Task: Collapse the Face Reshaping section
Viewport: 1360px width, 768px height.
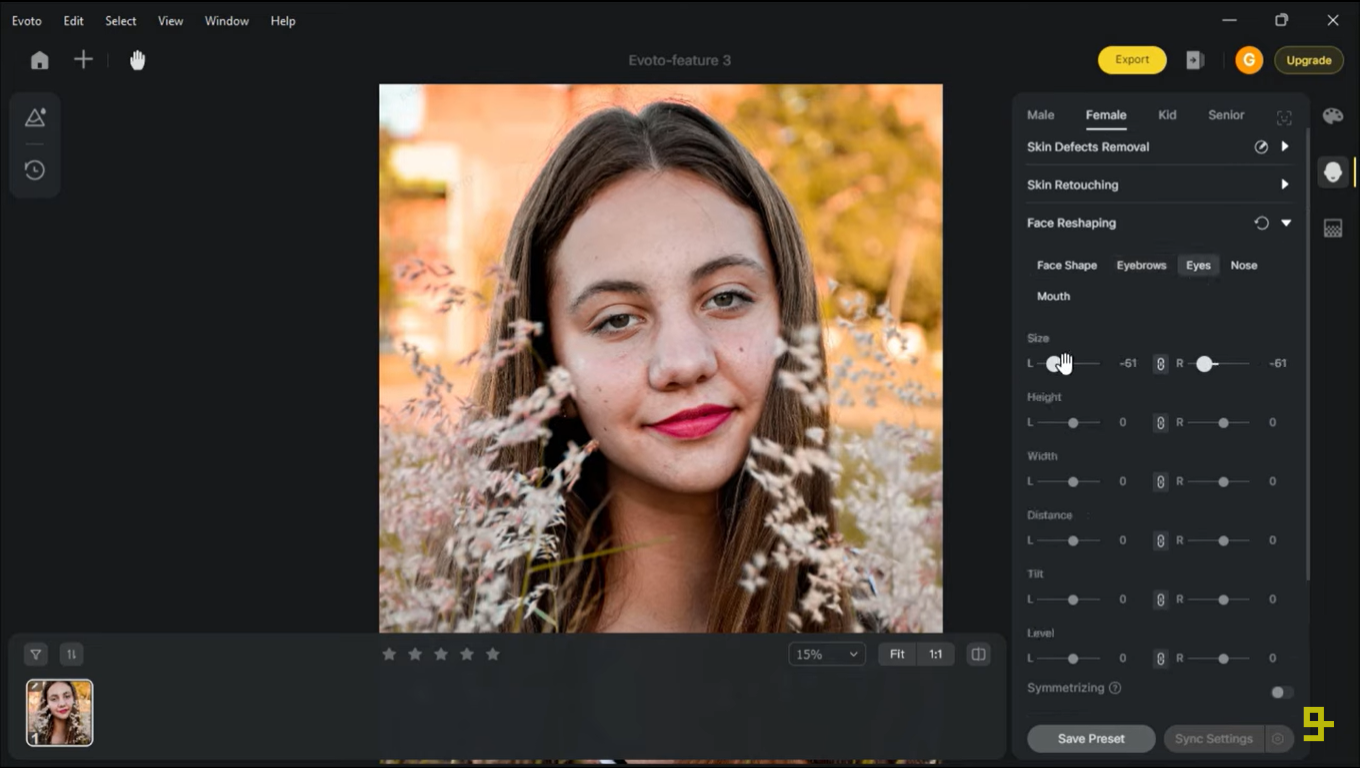Action: coord(1286,222)
